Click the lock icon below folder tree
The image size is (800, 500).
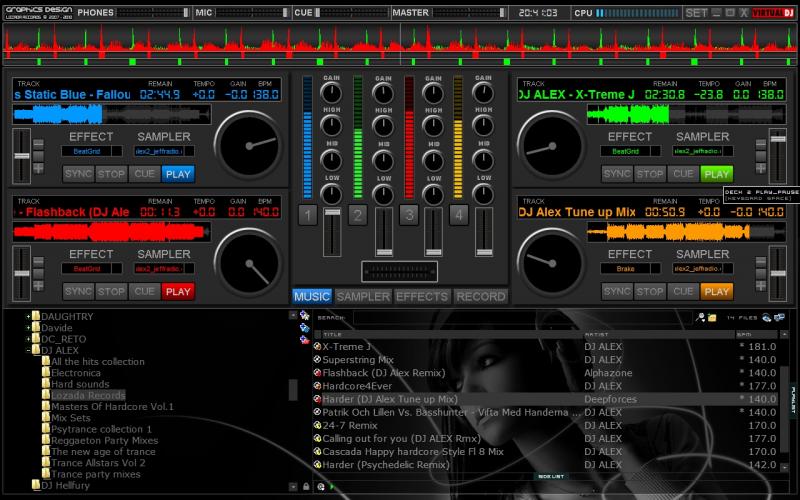point(306,486)
